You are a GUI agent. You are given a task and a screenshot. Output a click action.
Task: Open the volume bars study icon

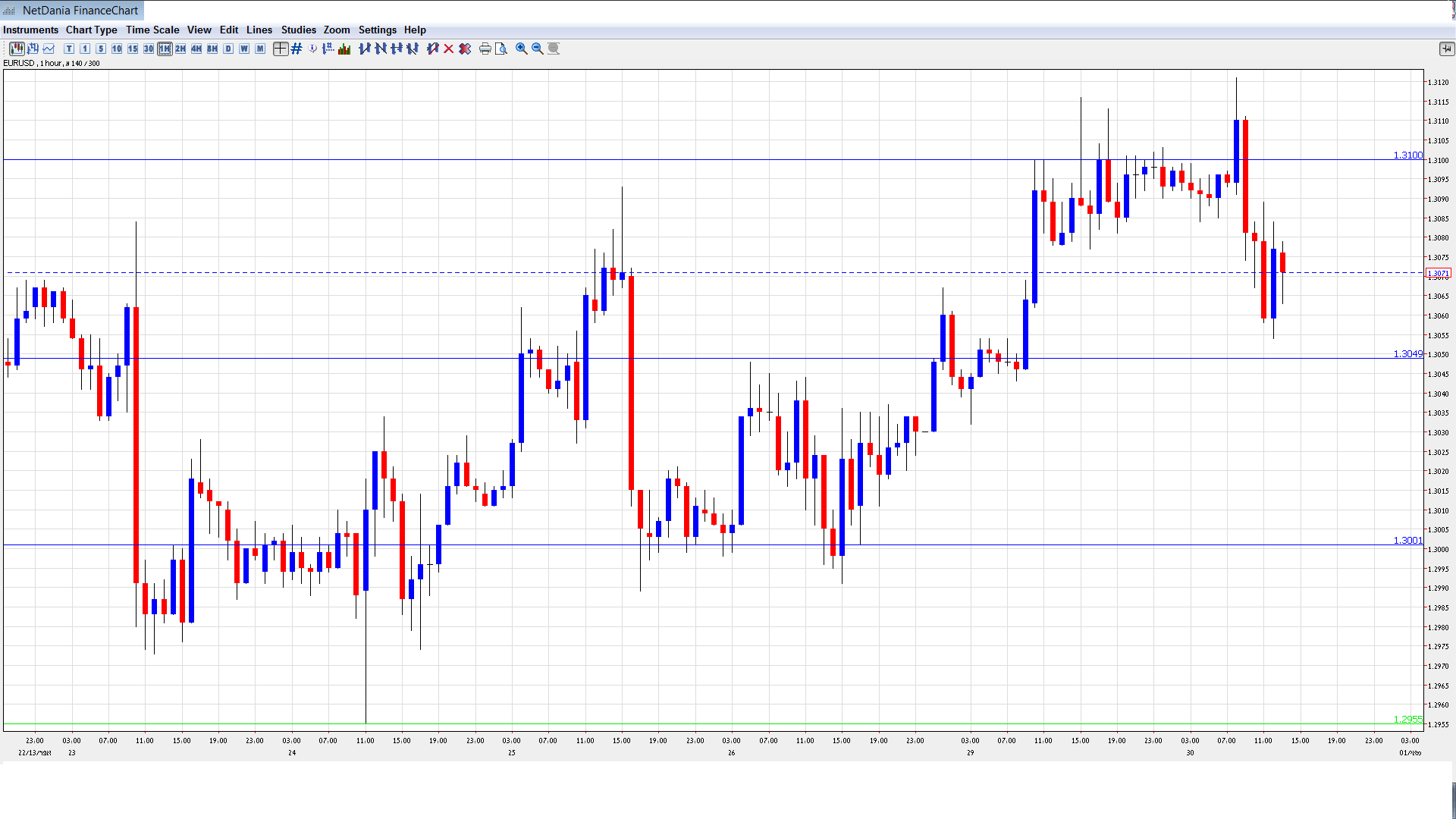pos(345,49)
